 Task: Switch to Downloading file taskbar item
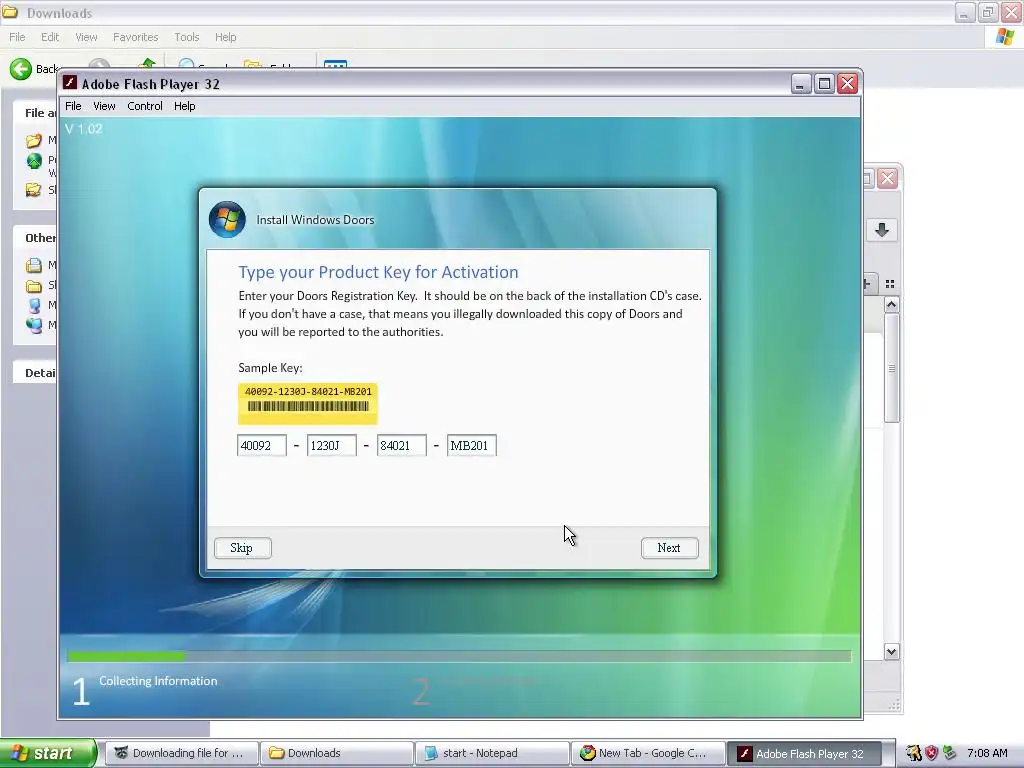click(x=181, y=753)
